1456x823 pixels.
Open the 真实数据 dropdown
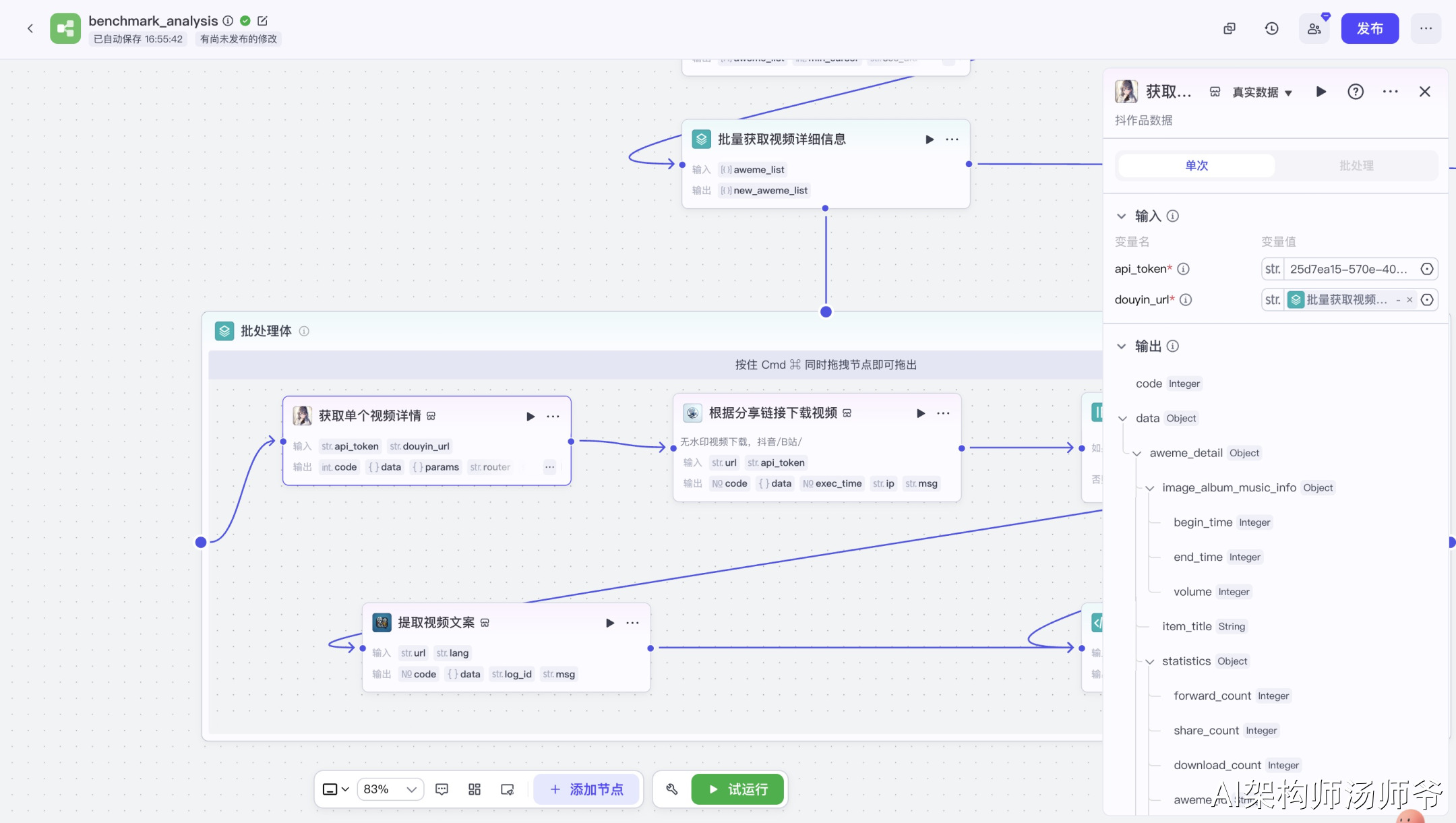(x=1262, y=92)
